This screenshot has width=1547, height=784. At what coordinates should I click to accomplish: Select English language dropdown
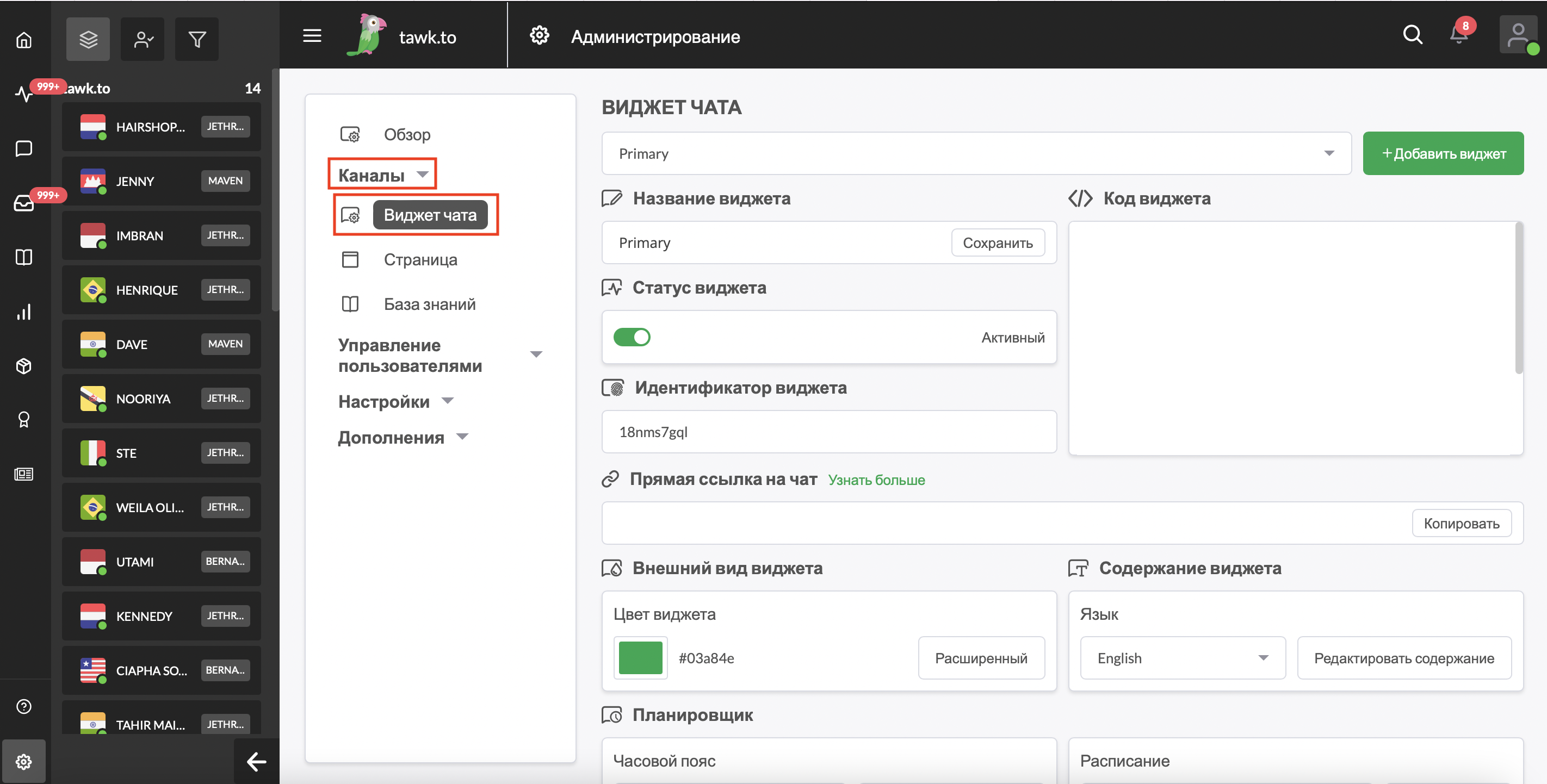coord(1181,658)
